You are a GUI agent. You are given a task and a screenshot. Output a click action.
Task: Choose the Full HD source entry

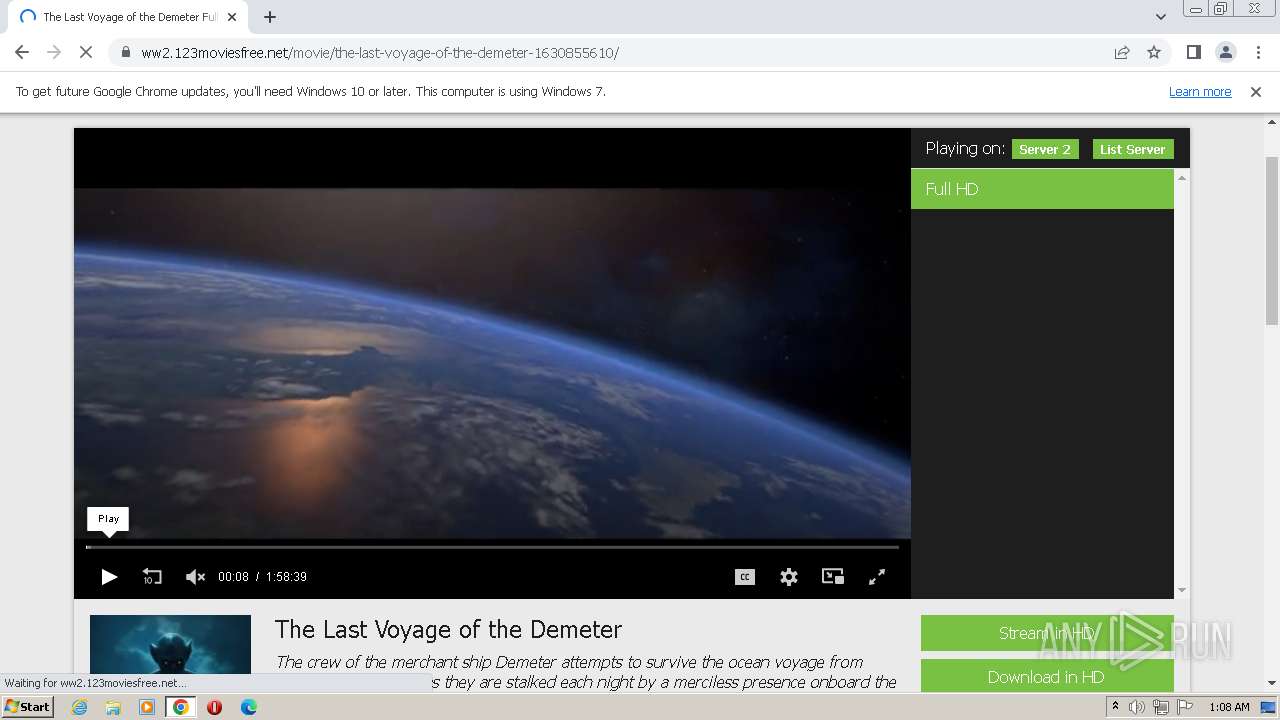coord(1042,189)
